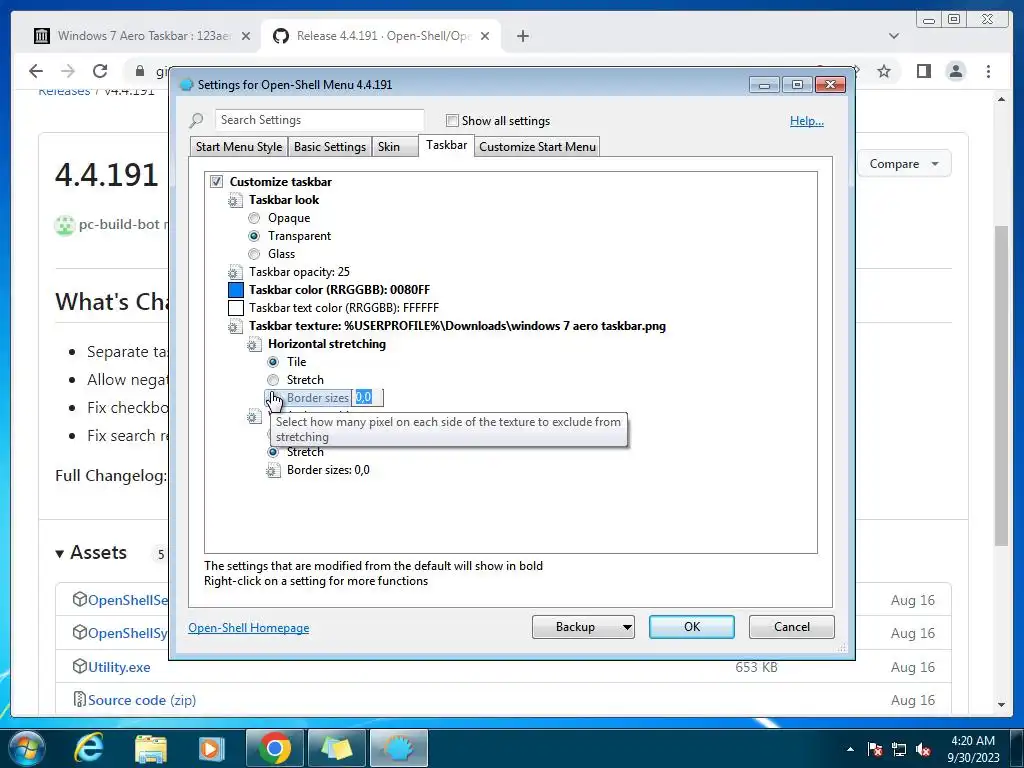
Task: Collapse the Assets section triangle
Action: pyautogui.click(x=59, y=554)
